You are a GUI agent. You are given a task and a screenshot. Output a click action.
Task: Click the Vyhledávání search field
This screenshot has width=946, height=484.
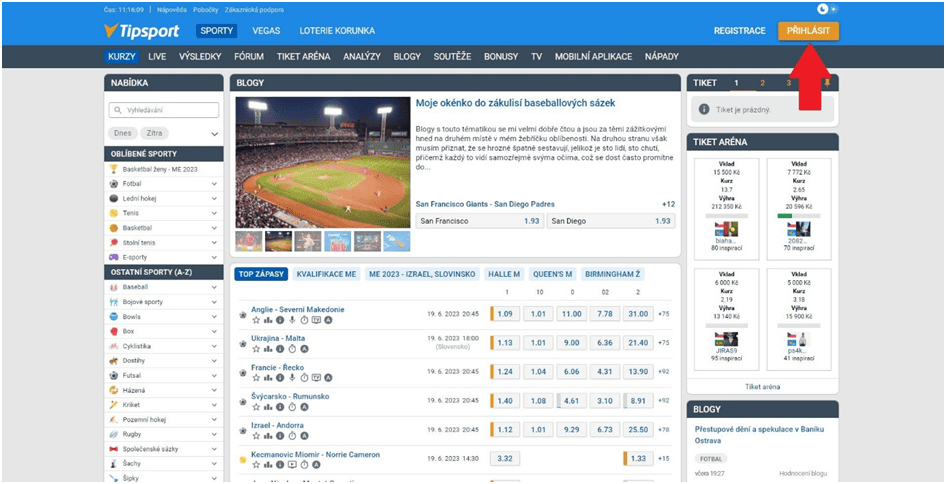click(x=163, y=110)
